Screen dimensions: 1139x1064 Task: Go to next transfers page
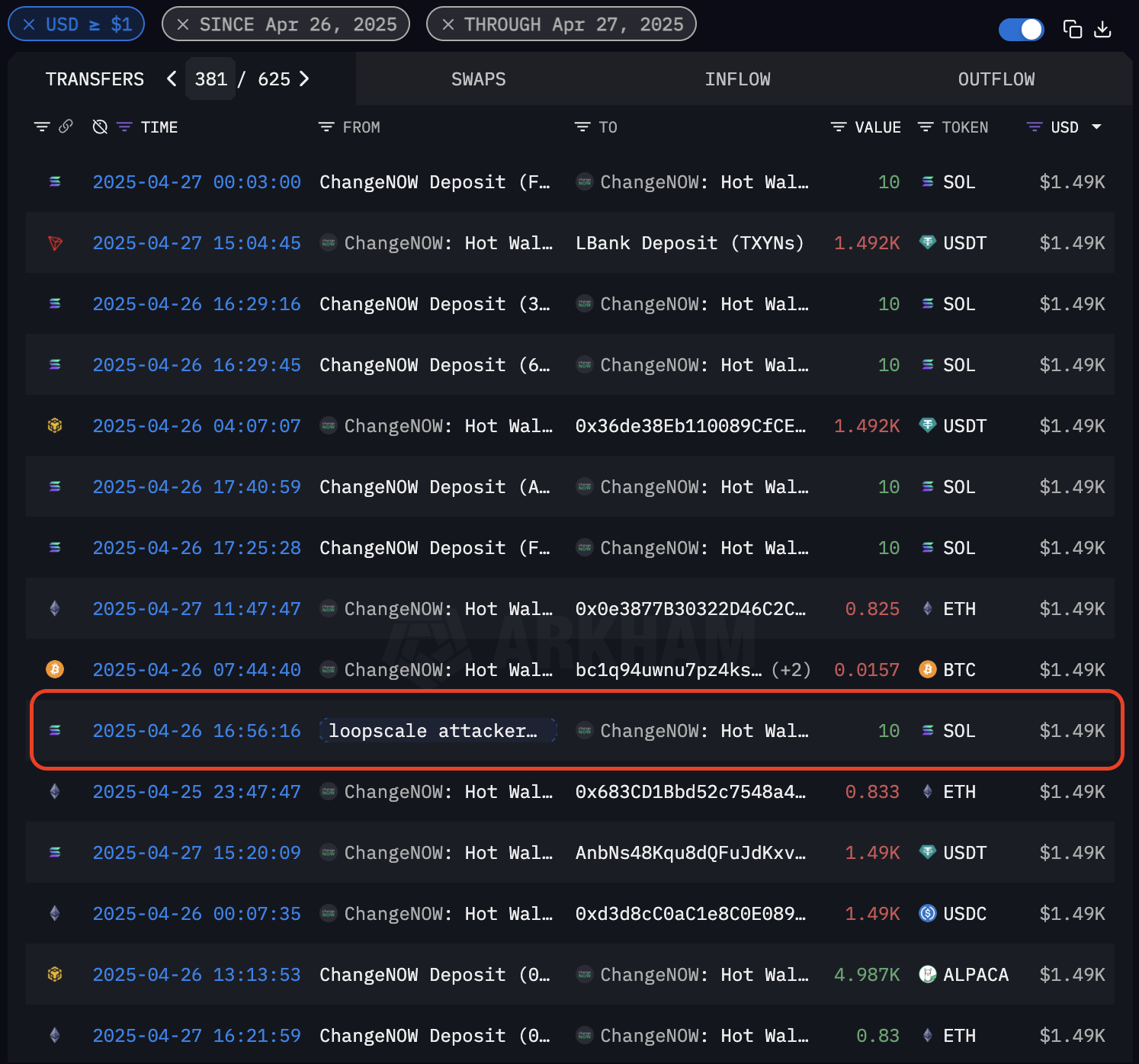tap(304, 79)
